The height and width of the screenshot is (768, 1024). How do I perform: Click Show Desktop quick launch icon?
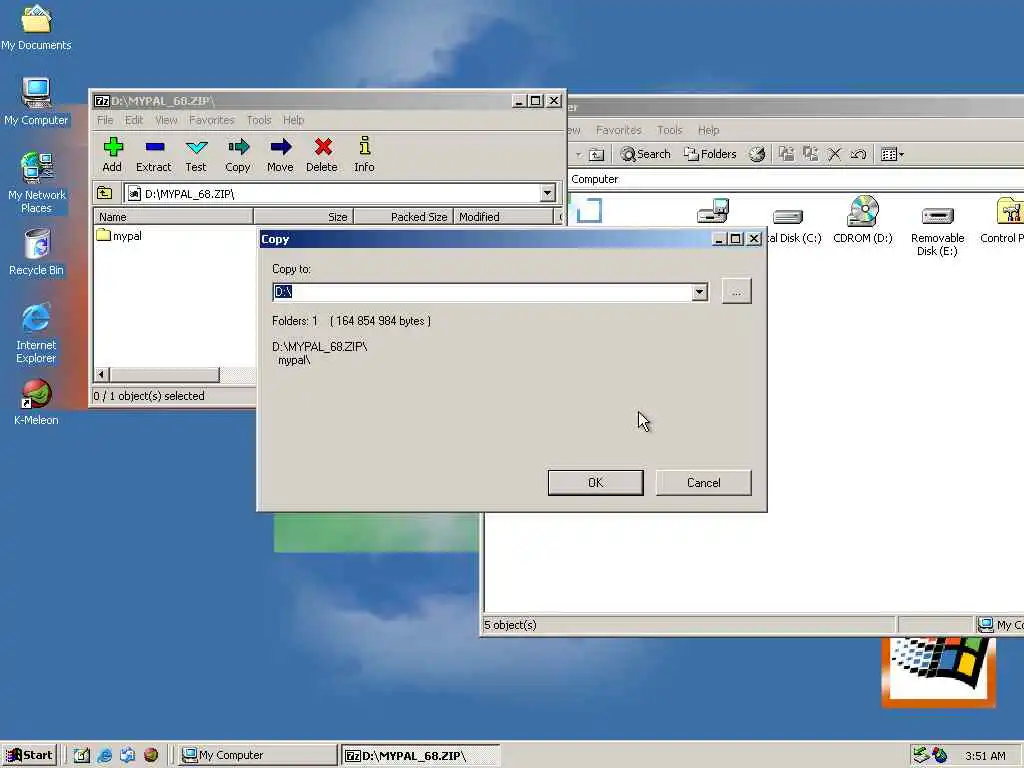tap(82, 755)
